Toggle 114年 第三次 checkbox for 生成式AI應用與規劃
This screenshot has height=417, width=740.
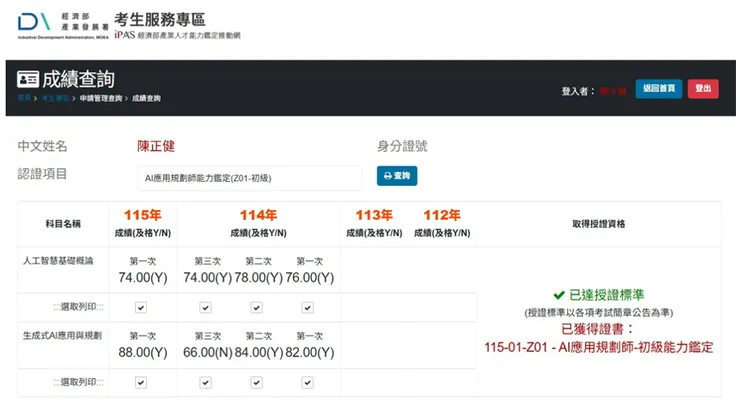pos(205,383)
